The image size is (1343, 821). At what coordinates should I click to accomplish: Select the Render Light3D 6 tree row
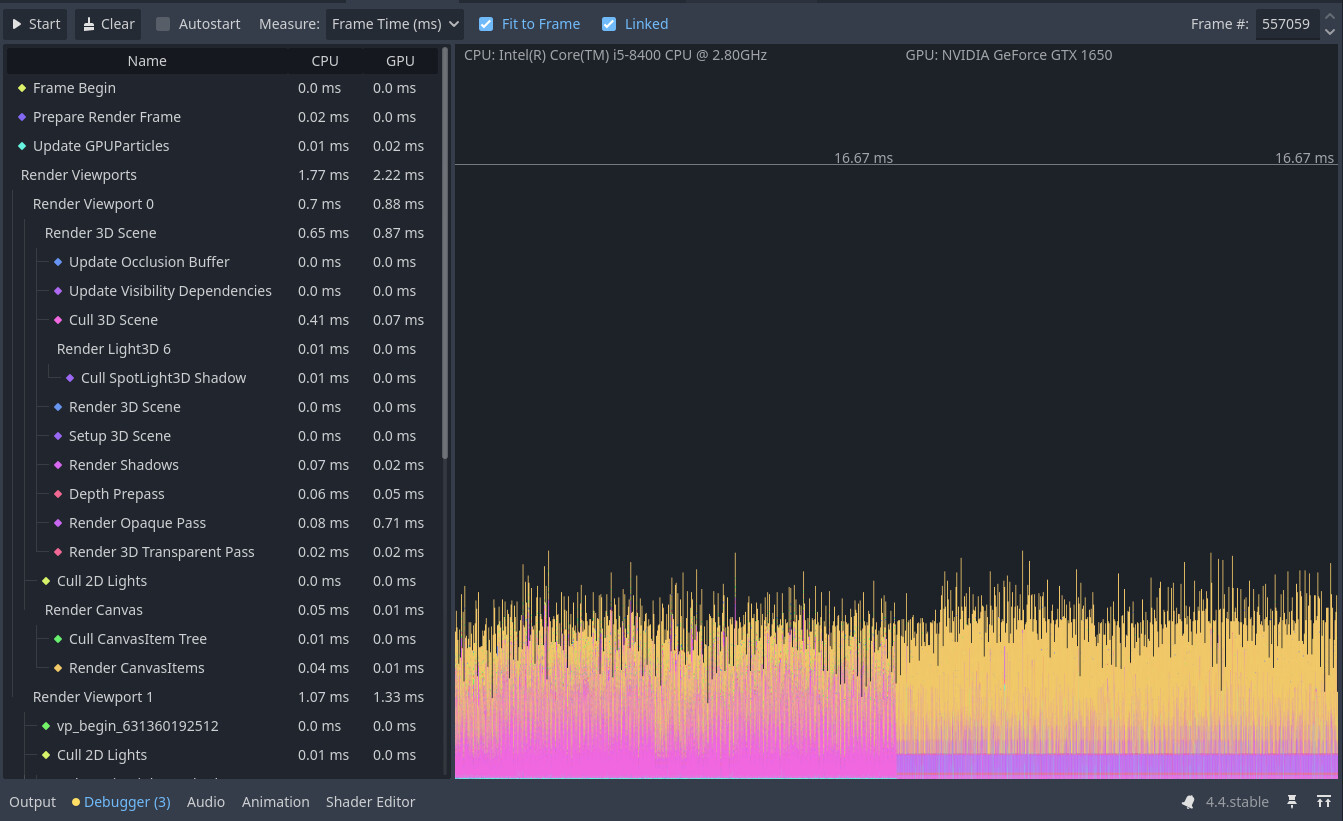coord(113,349)
